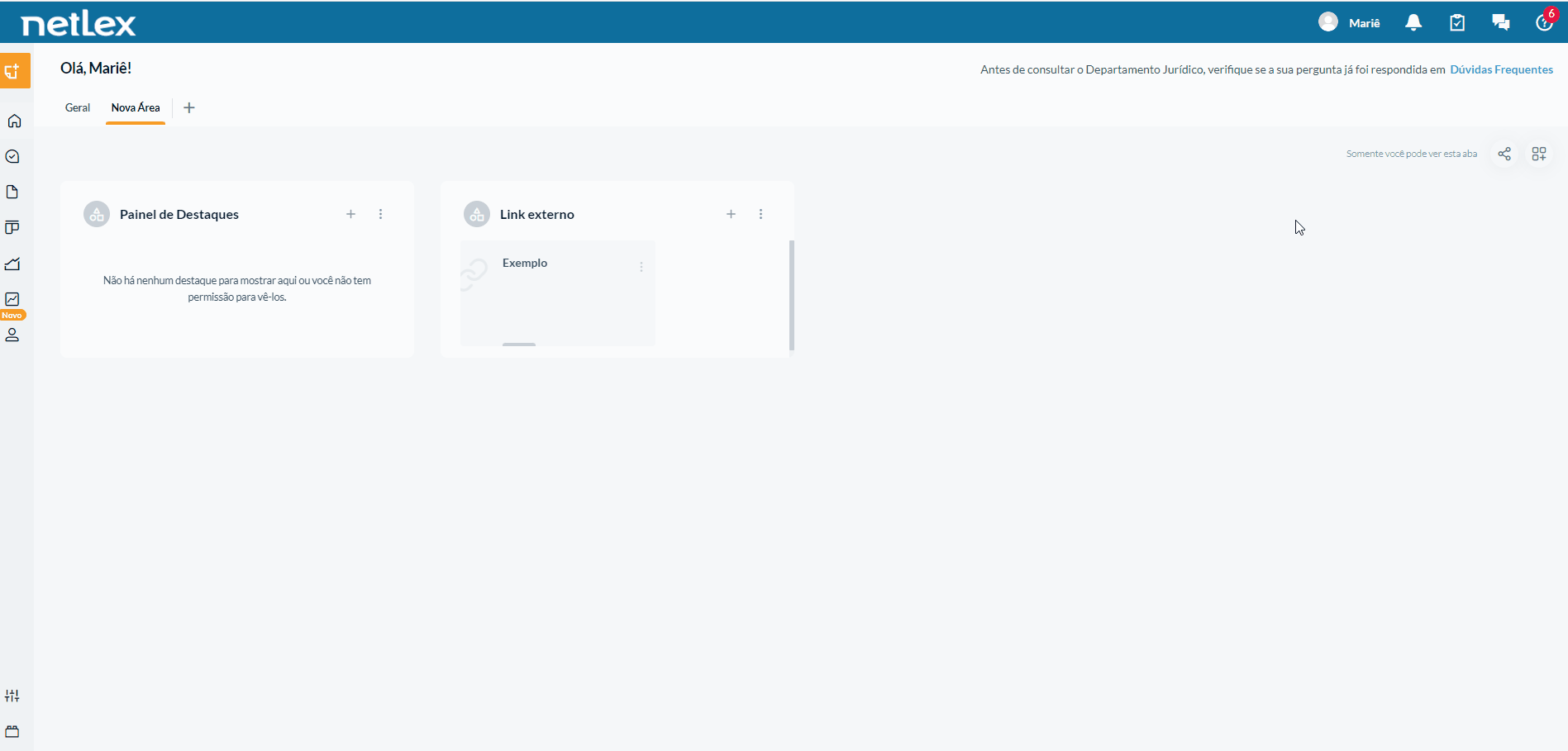Go to home icon in sidebar
The height and width of the screenshot is (751, 1568).
click(14, 121)
